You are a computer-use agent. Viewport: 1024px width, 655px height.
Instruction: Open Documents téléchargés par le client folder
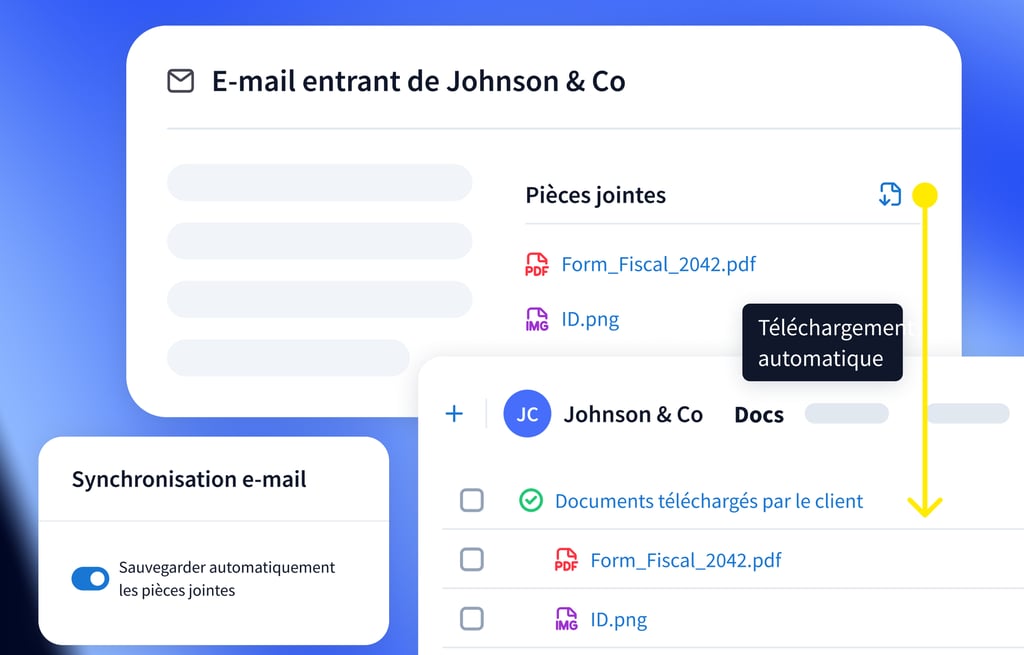(x=708, y=501)
